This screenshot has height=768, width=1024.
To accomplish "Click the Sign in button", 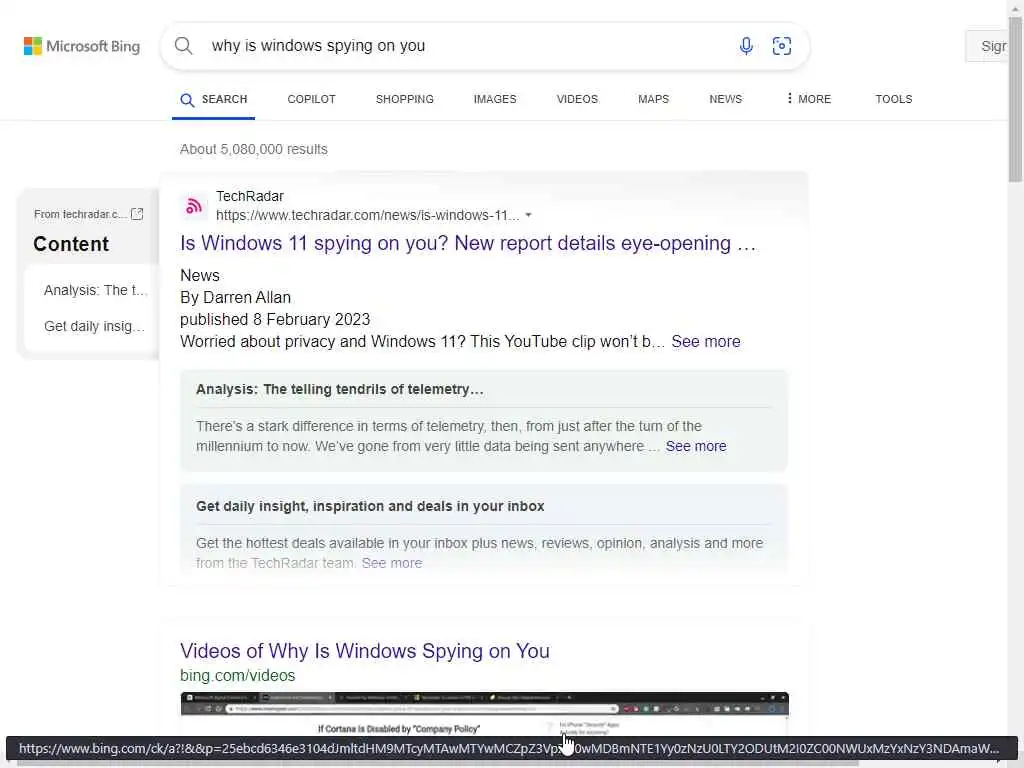I will pos(987,46).
